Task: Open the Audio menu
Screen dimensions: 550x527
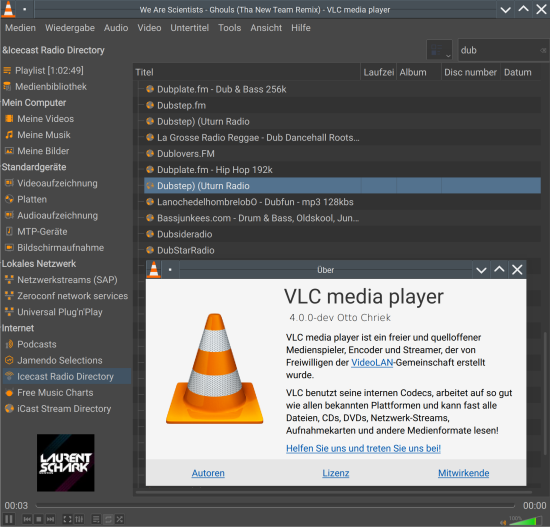Action: pos(116,28)
